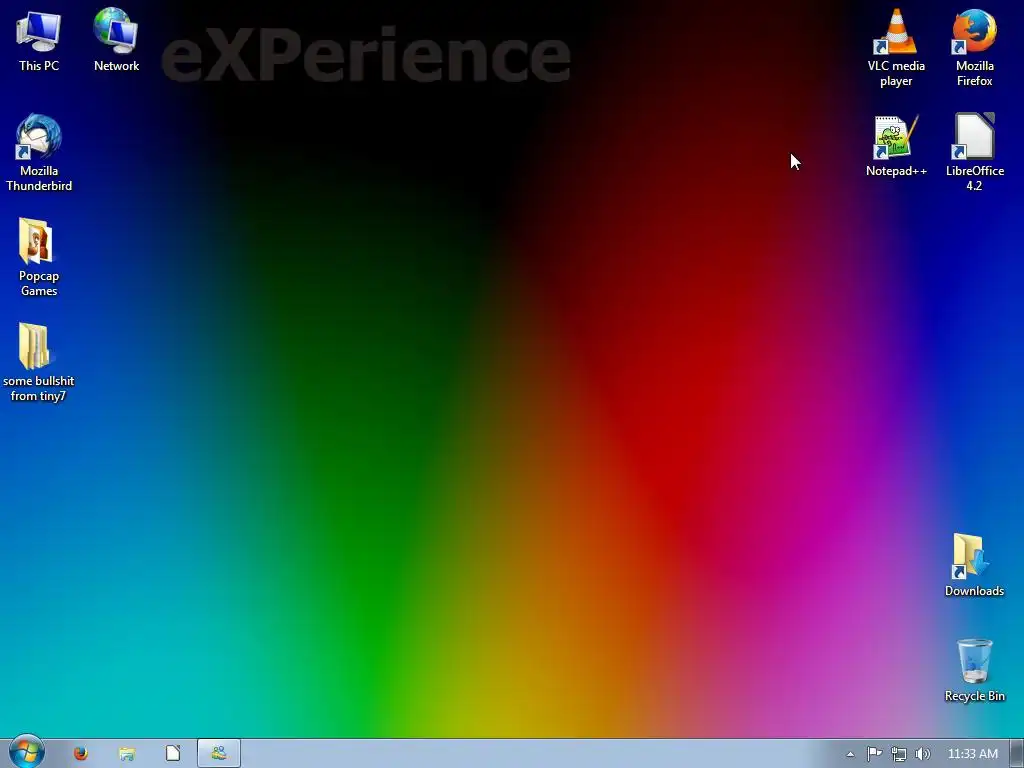Image resolution: width=1024 pixels, height=768 pixels.
Task: Select the Mozilla Thunderbird shortcut
Action: [x=39, y=153]
